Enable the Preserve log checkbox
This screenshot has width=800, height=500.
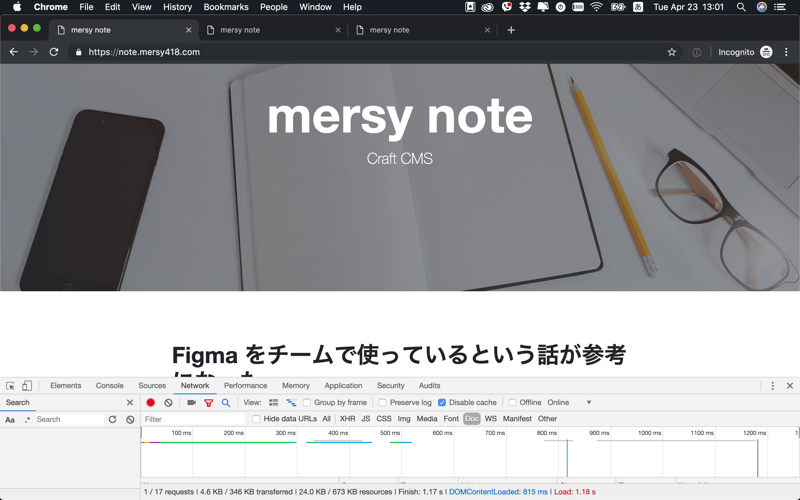[x=383, y=403]
